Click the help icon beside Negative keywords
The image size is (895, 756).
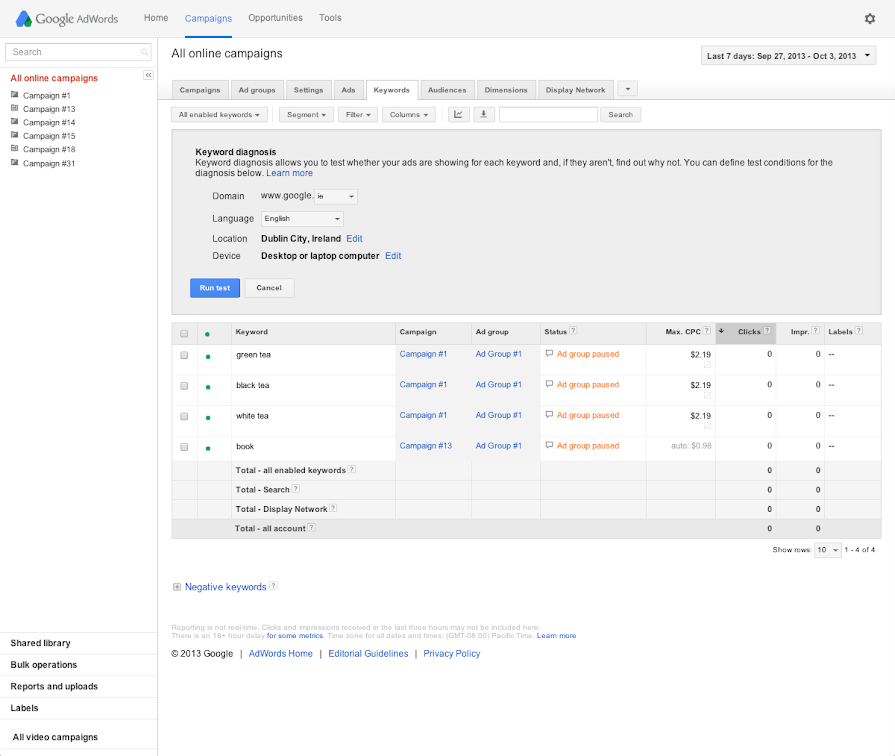click(x=273, y=587)
